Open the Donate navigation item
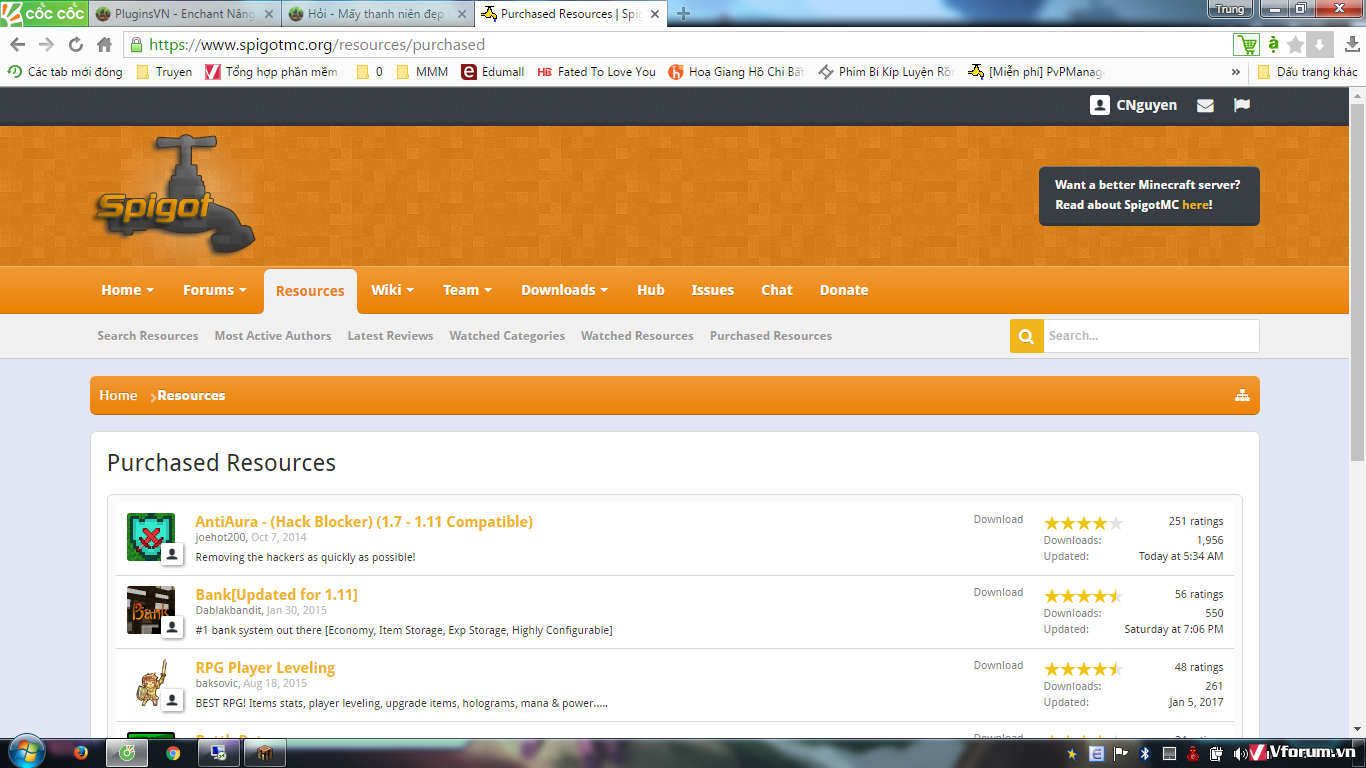 844,290
